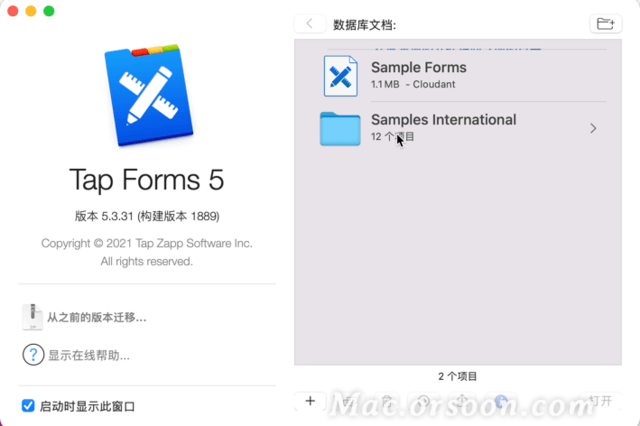Screen dimensions: 640x426
Task: Add a new database document with plus button
Action: click(310, 401)
